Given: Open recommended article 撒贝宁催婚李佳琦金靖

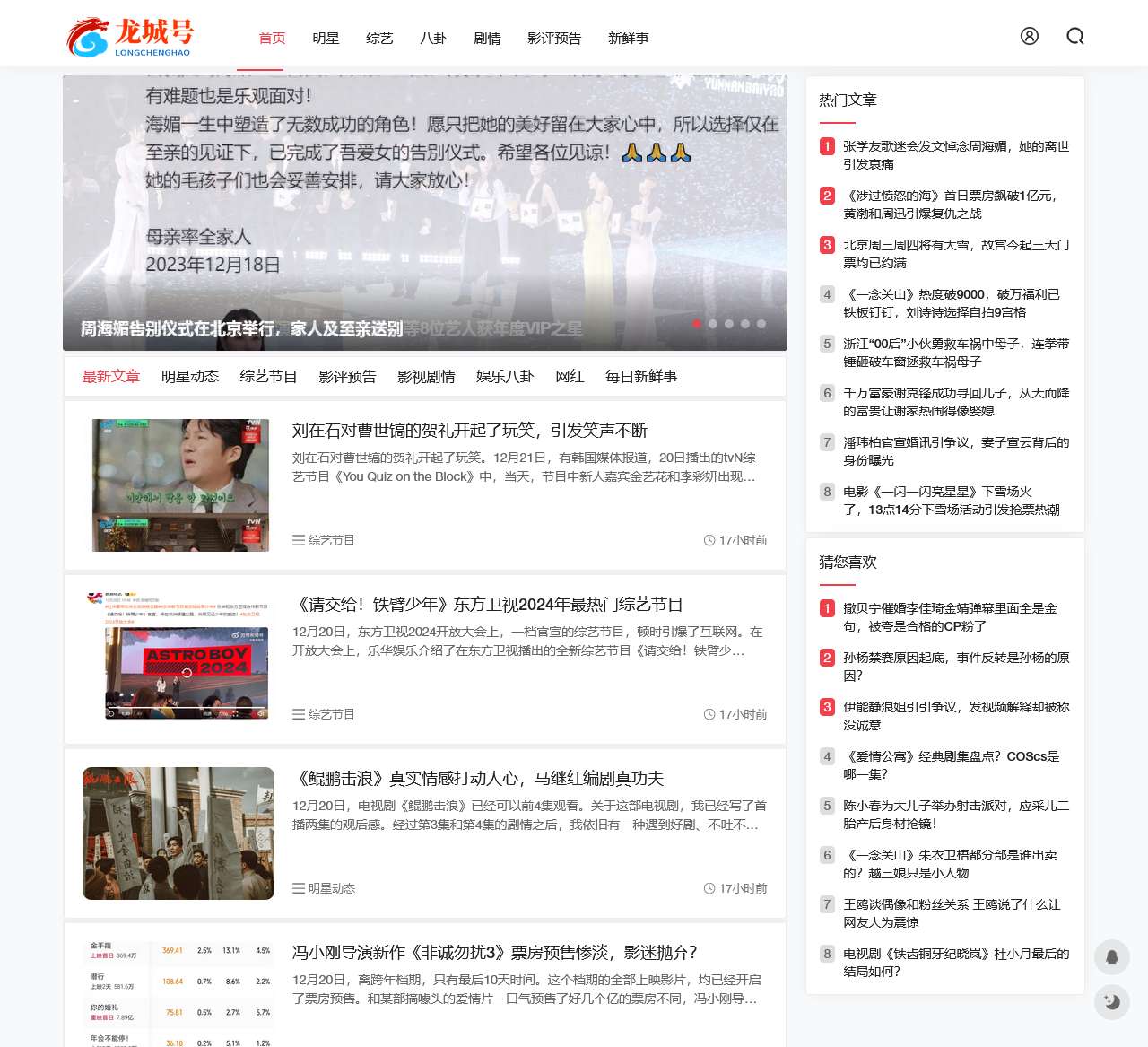Looking at the screenshot, I should (951, 617).
